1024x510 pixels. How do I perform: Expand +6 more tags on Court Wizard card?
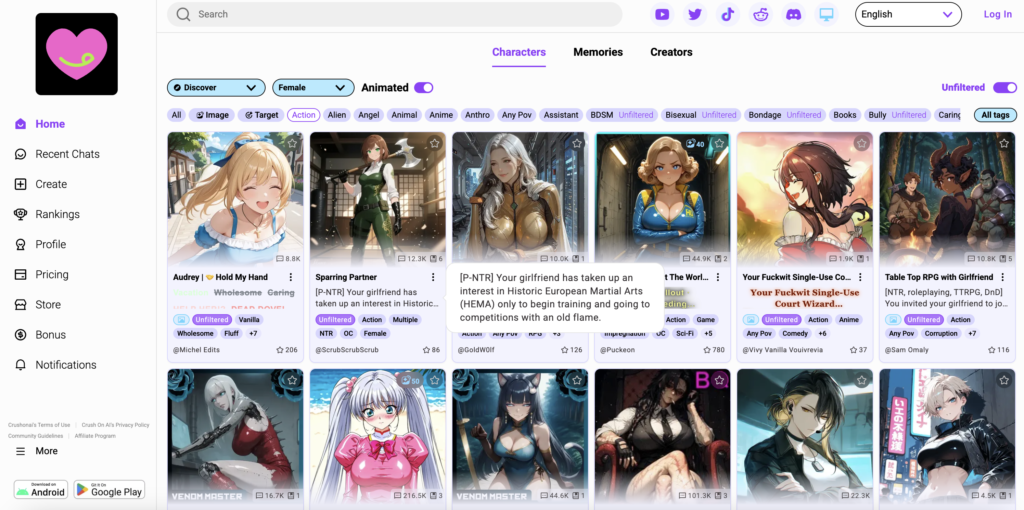[822, 334]
